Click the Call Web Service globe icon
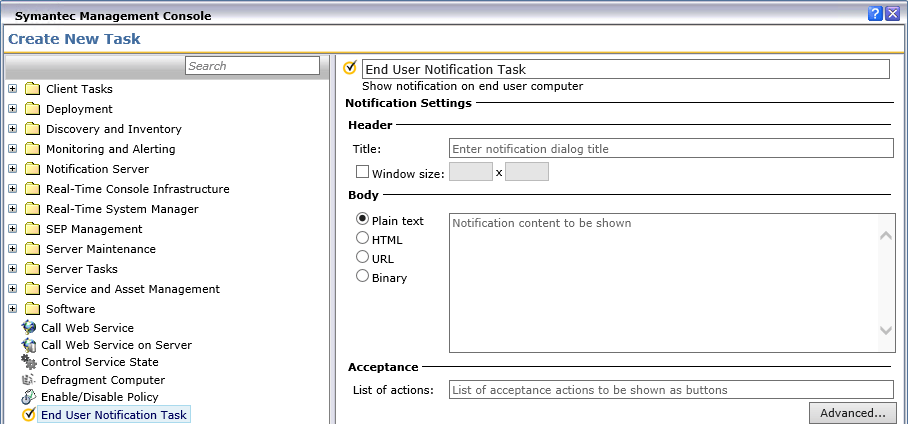Viewport: 908px width, 424px height. click(28, 328)
